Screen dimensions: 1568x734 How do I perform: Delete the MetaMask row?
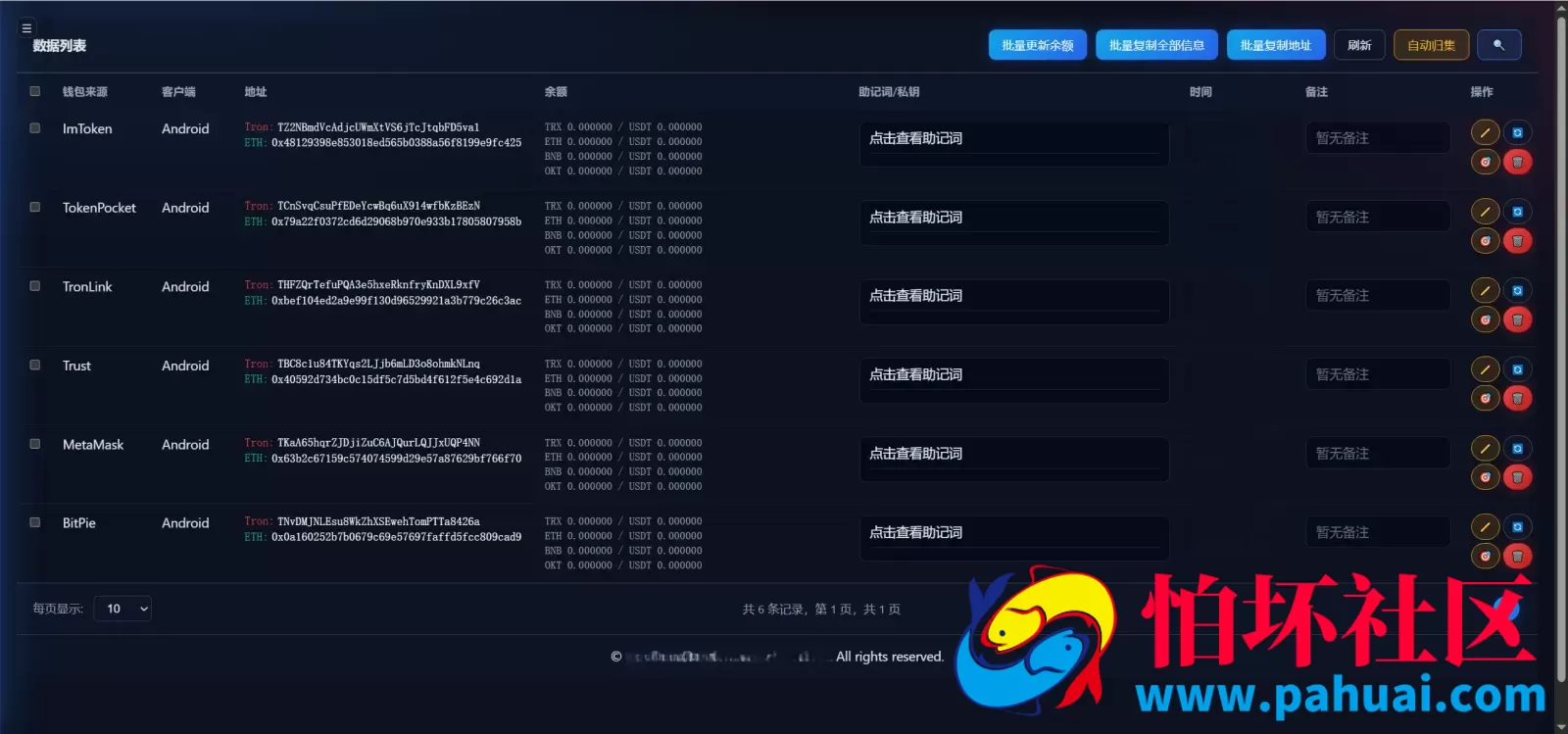pos(1517,477)
